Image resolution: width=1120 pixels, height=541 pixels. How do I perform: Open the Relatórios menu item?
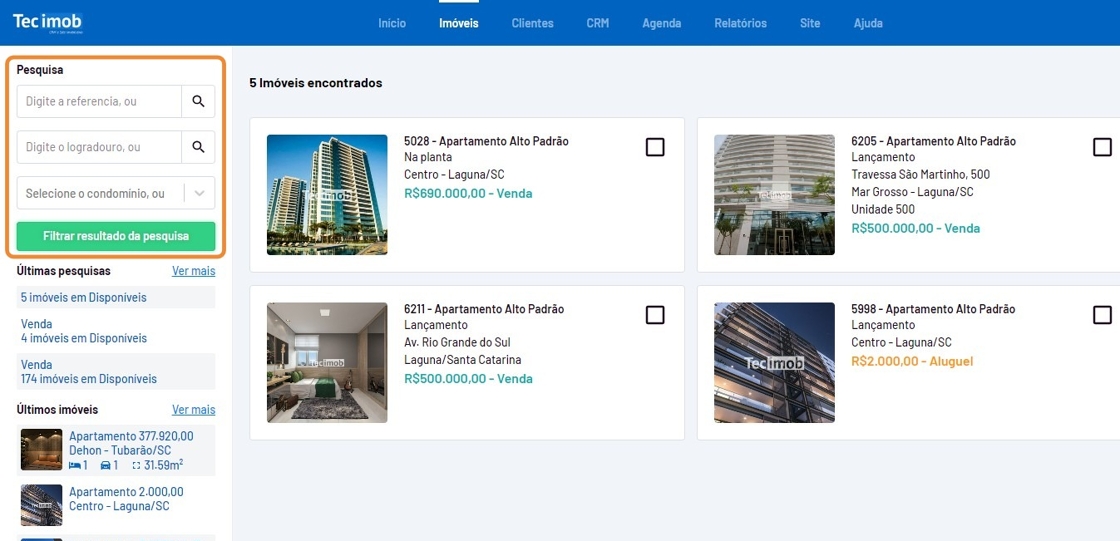click(740, 23)
